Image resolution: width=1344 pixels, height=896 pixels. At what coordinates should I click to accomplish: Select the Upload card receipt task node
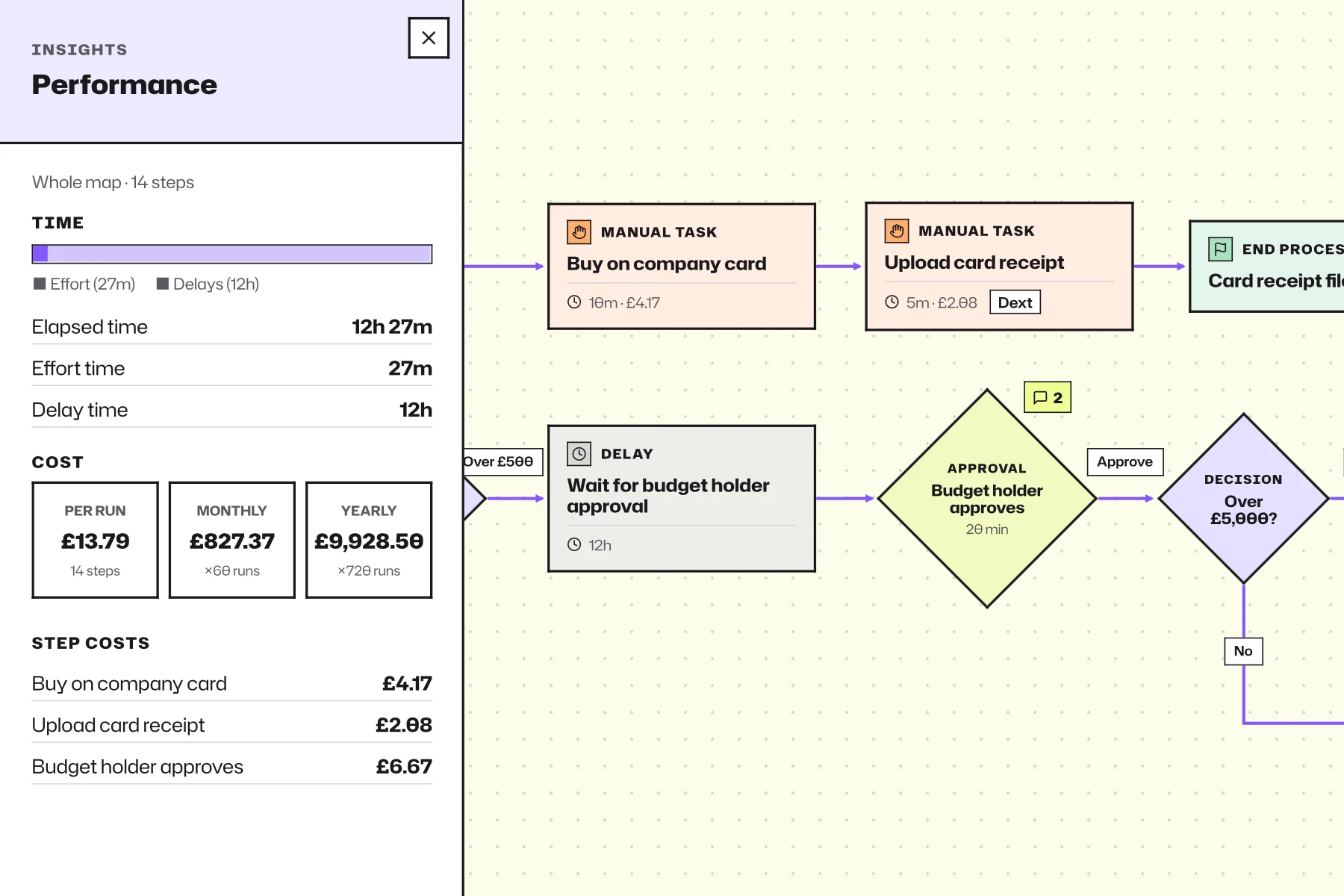999,267
